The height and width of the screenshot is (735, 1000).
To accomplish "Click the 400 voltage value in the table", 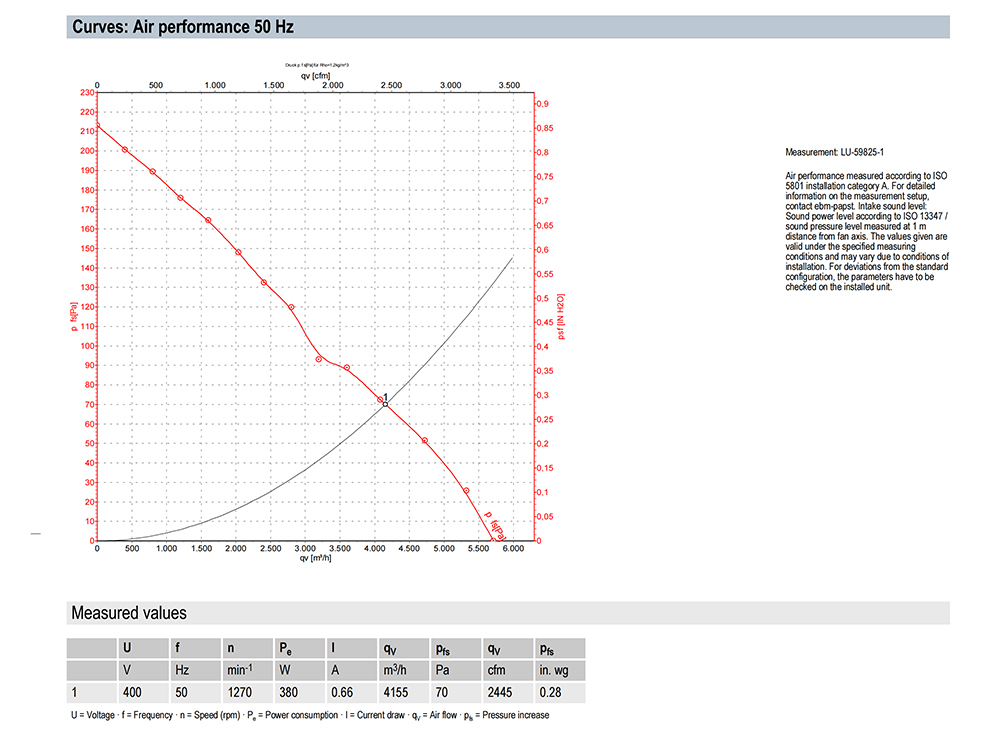I will [131, 692].
